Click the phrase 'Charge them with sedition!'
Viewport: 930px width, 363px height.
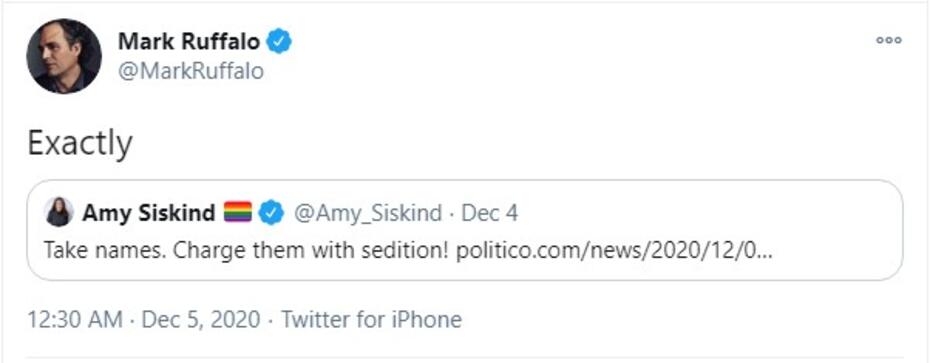[x=311, y=252]
